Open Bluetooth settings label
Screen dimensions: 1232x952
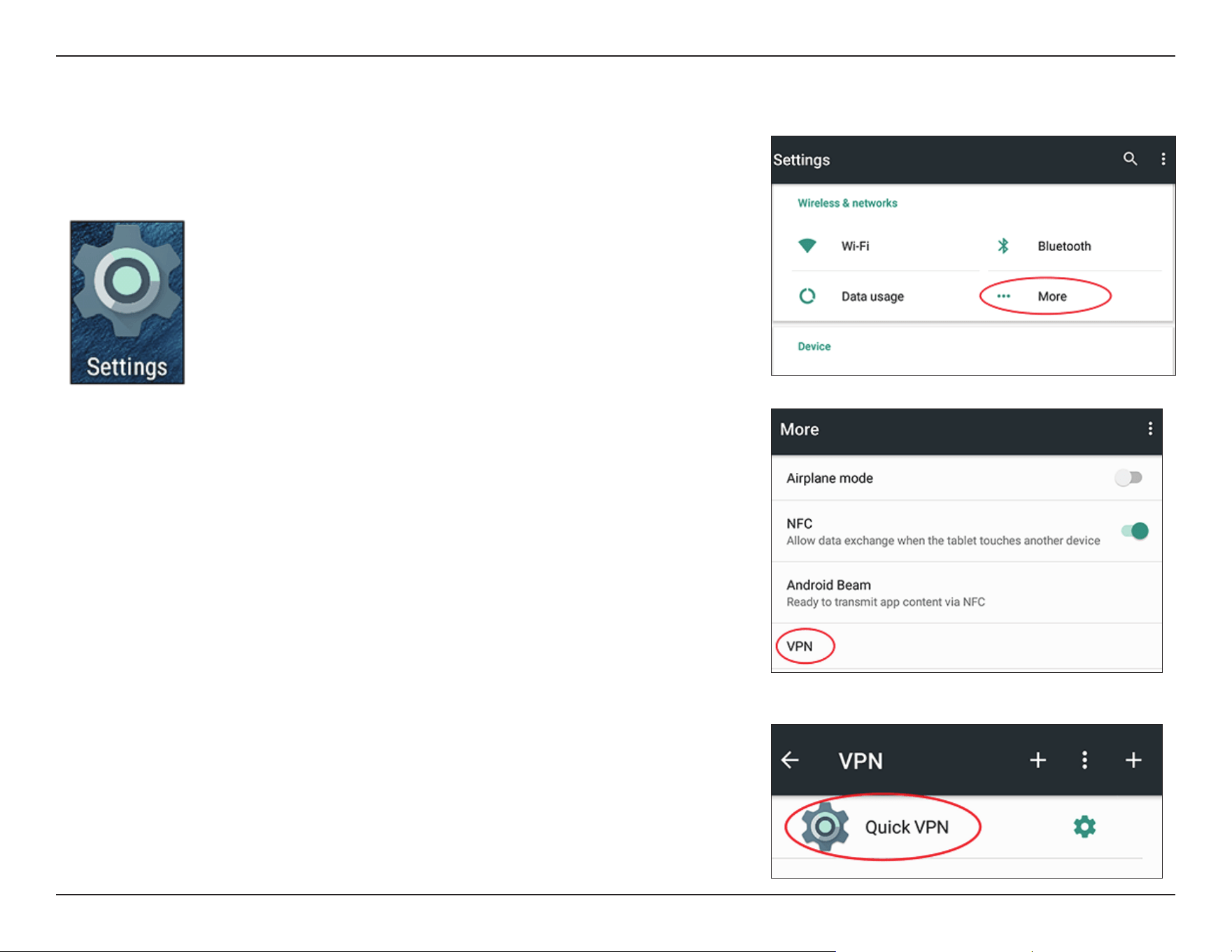click(1064, 246)
